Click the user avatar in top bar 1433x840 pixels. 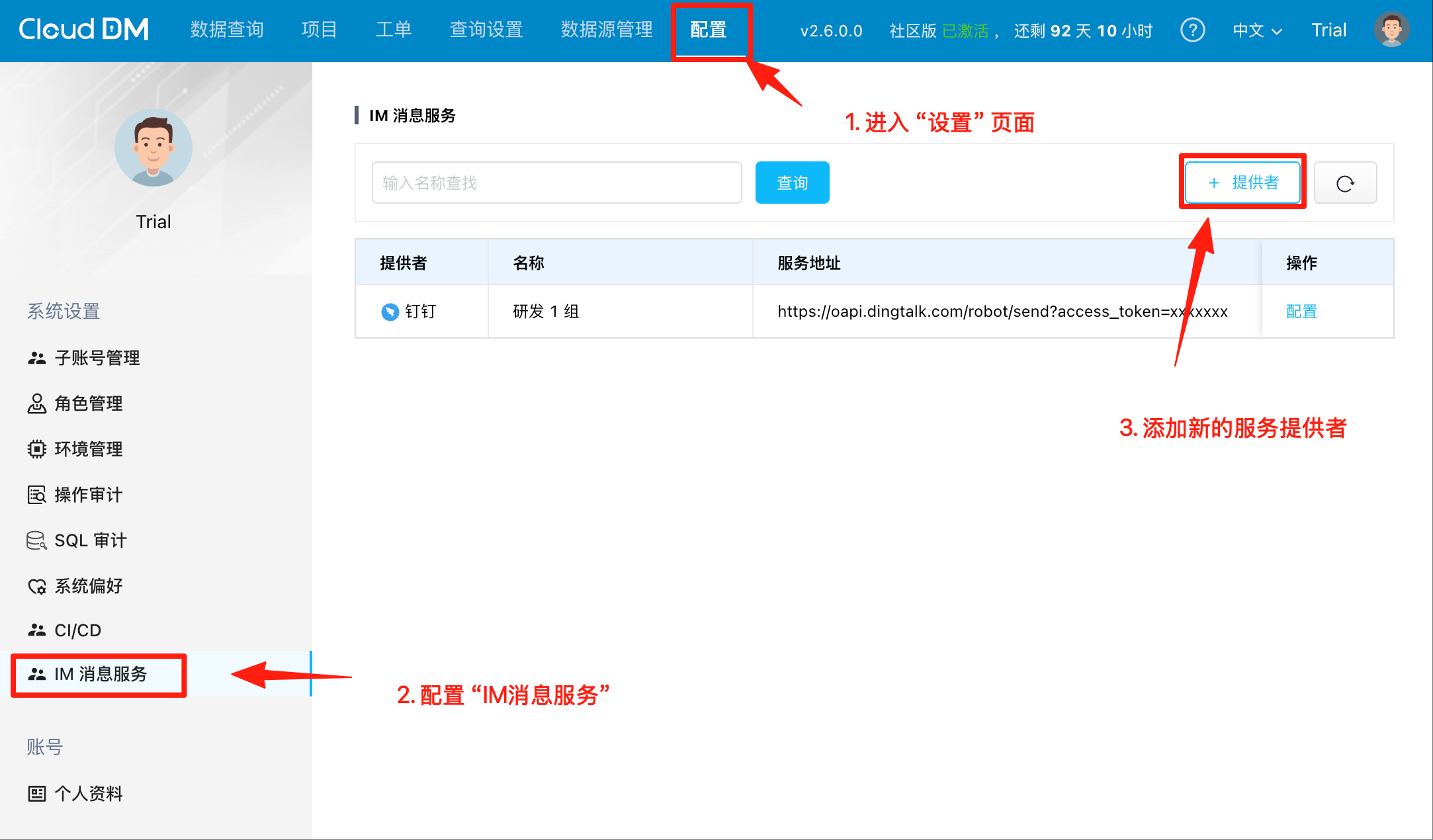coord(1391,30)
